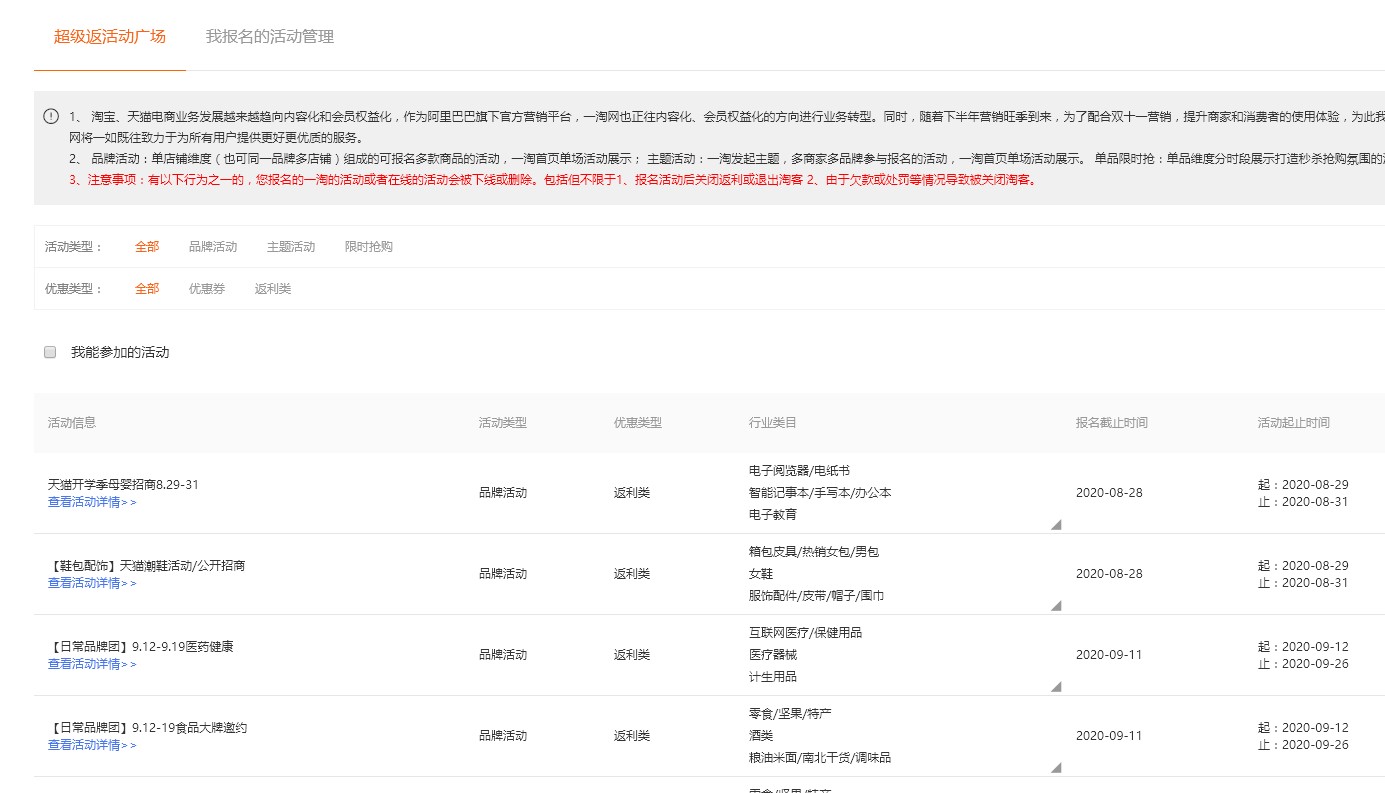Check the 我能参加的活动 checkbox

[48, 352]
